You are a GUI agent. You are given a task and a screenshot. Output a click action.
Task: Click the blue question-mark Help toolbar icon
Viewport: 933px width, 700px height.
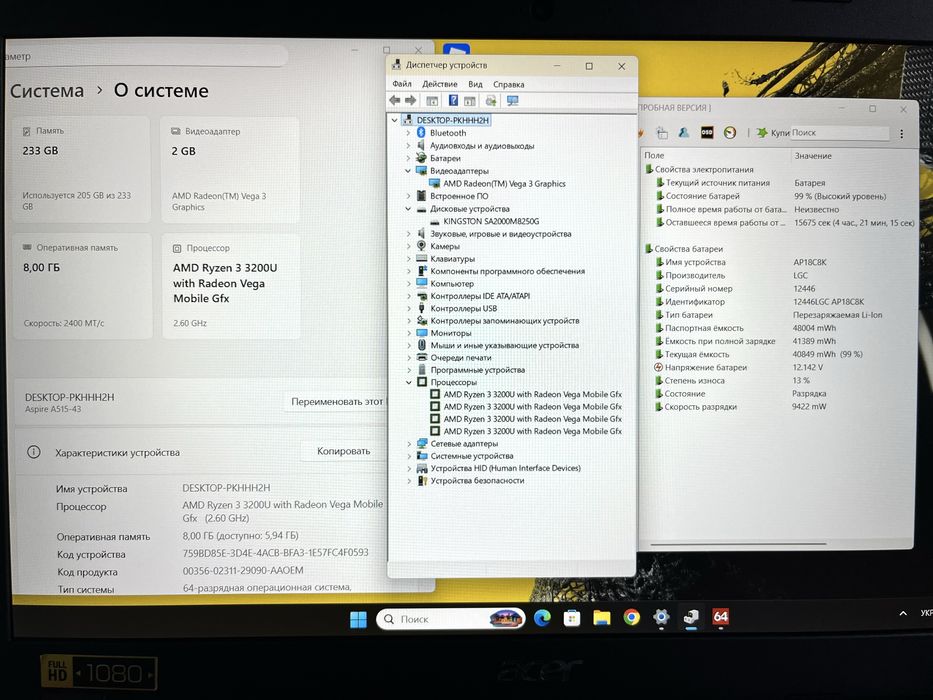(x=453, y=101)
